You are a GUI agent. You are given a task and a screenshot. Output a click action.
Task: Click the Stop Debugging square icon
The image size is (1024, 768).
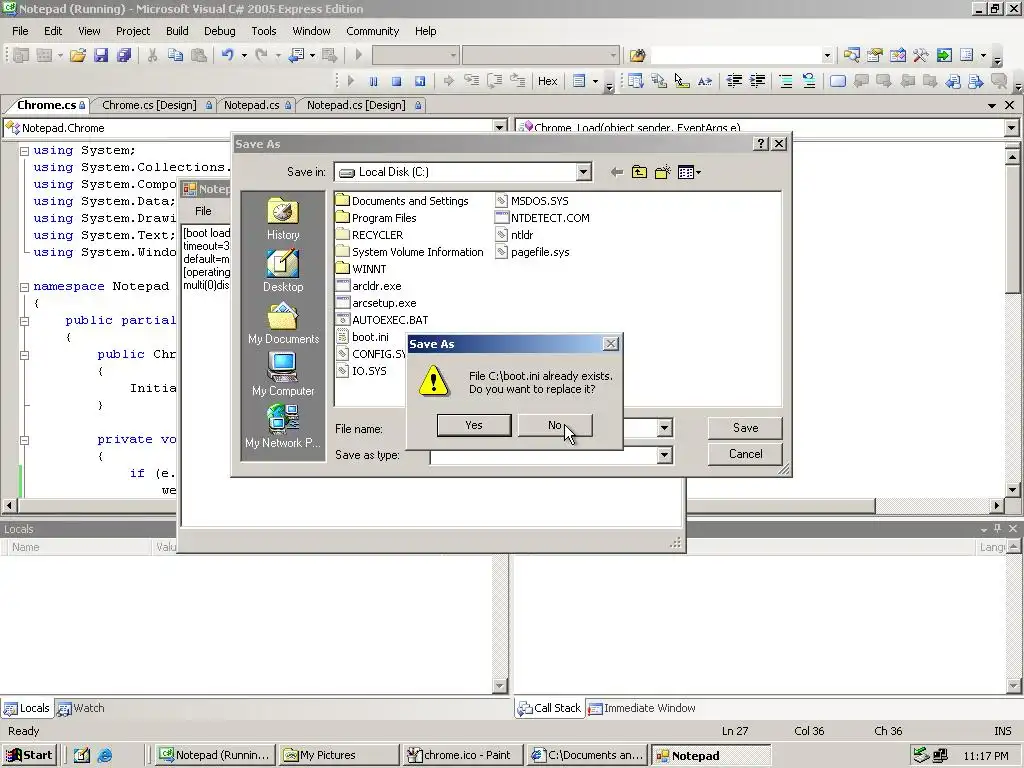(396, 81)
